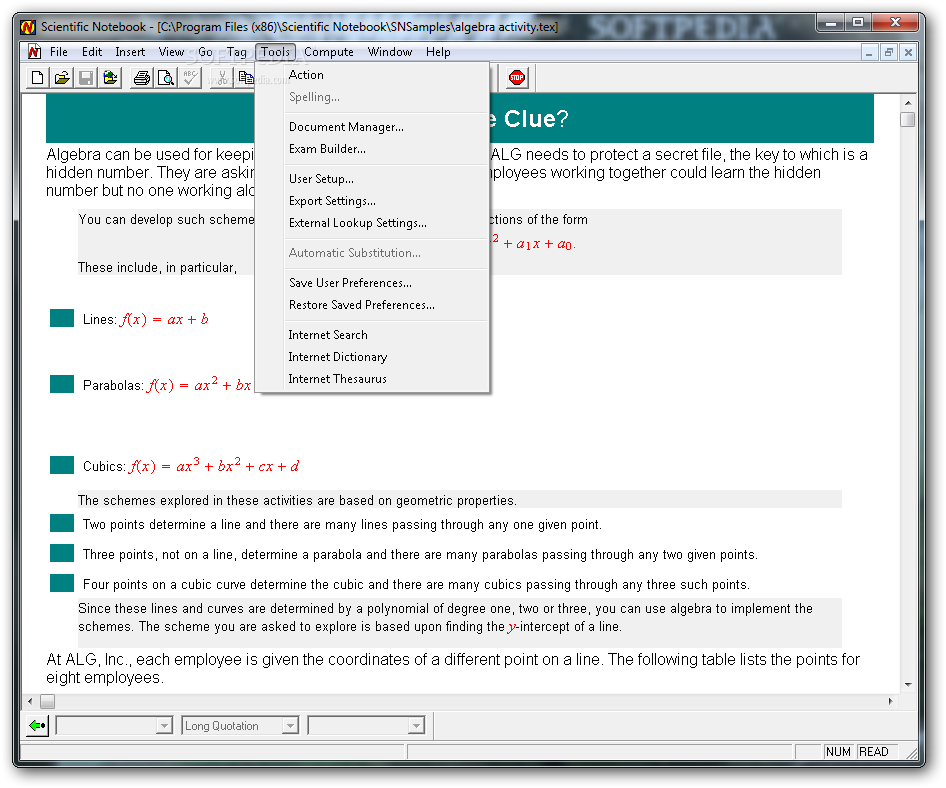This screenshot has height=788, width=946.
Task: Close the inner document window
Action: (908, 52)
